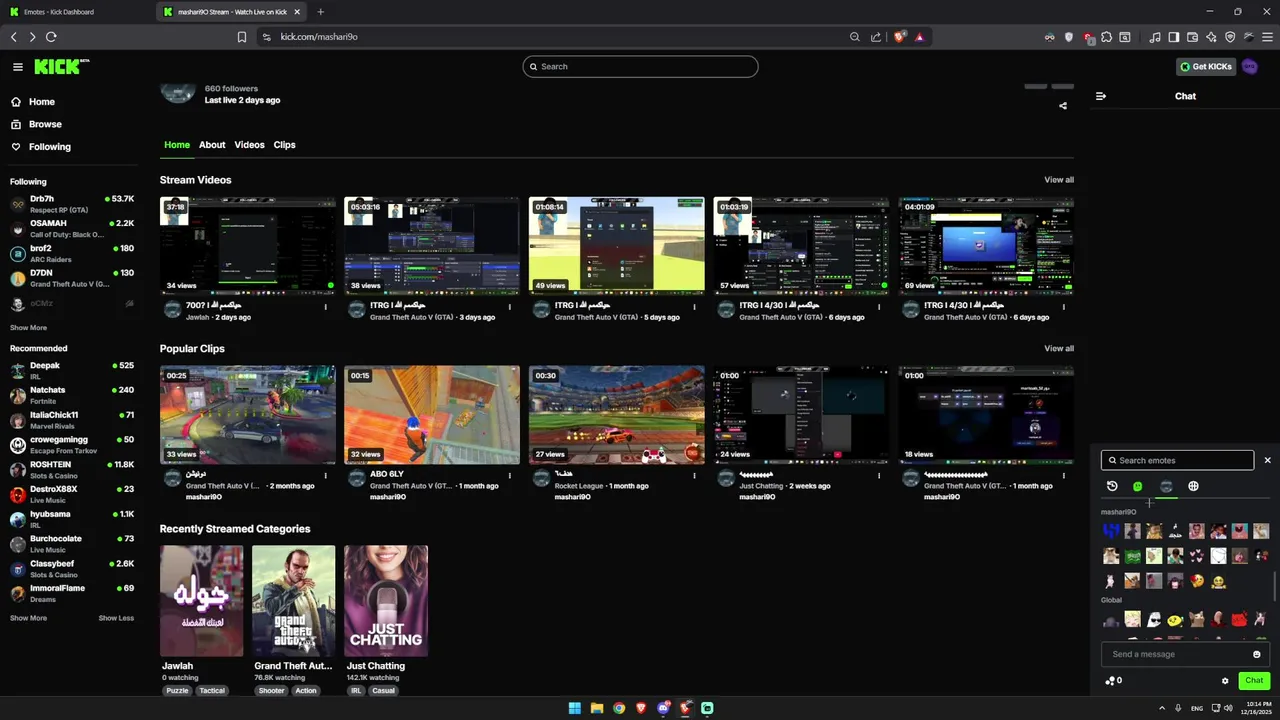Viewport: 1280px width, 720px height.
Task: Open the emoji picker in message box
Action: coord(1257,654)
